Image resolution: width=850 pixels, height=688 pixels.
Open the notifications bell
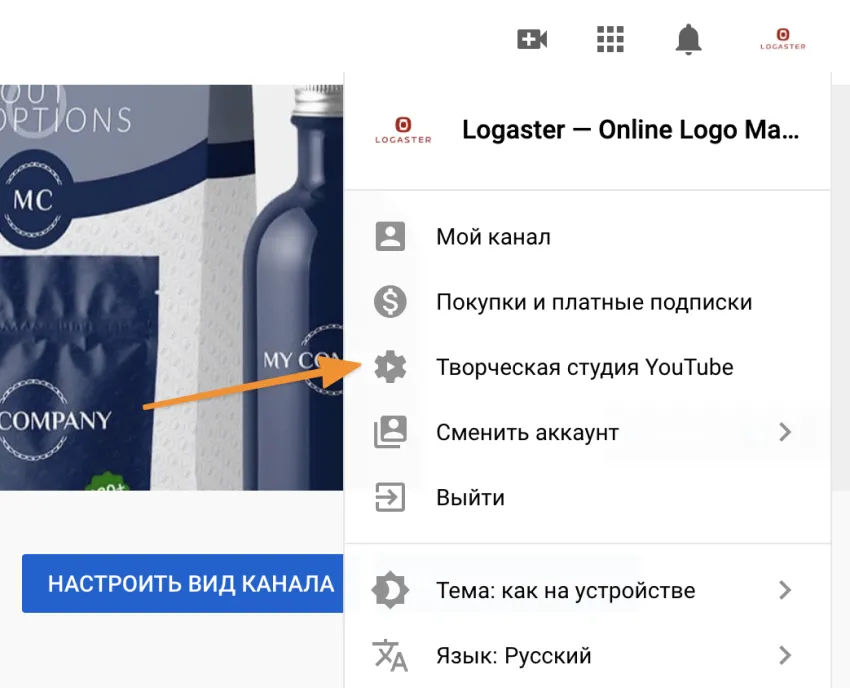(688, 40)
